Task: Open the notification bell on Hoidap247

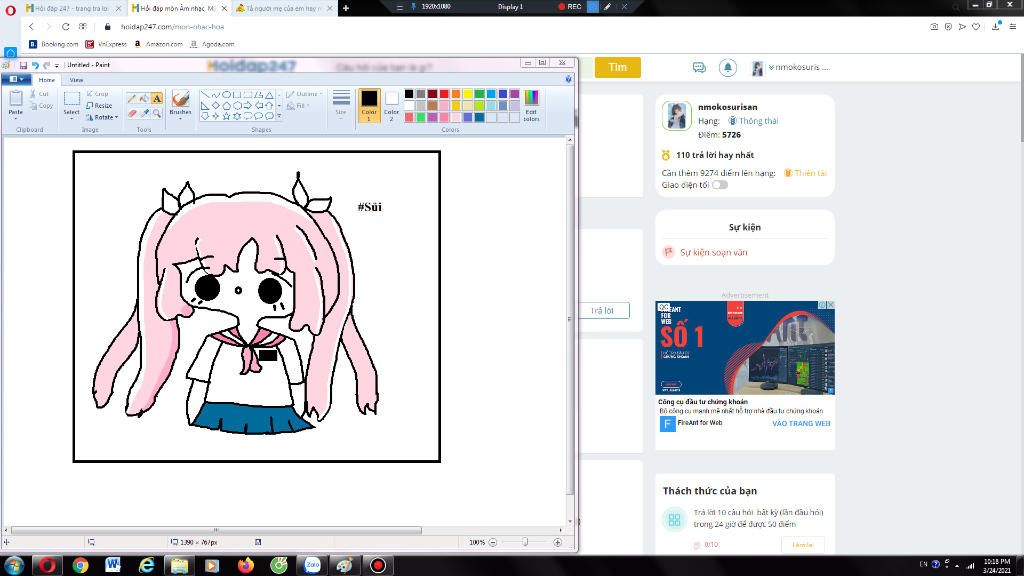Action: click(728, 67)
